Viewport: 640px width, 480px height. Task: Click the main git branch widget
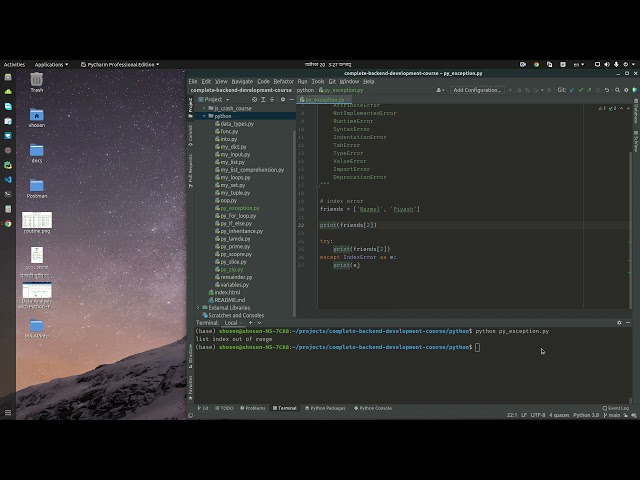[611, 416]
